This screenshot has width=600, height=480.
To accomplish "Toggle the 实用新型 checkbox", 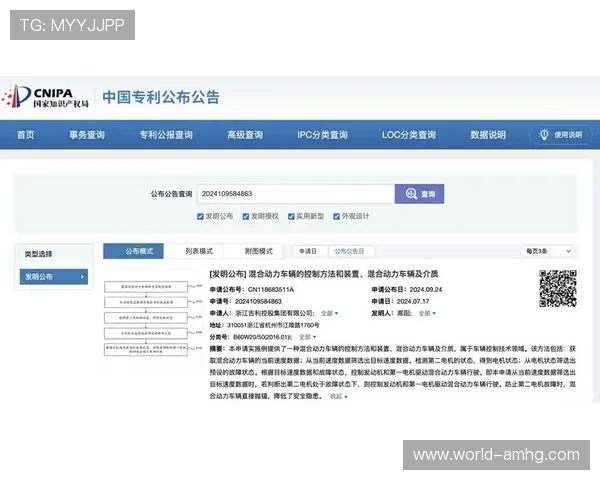I will (x=291, y=217).
